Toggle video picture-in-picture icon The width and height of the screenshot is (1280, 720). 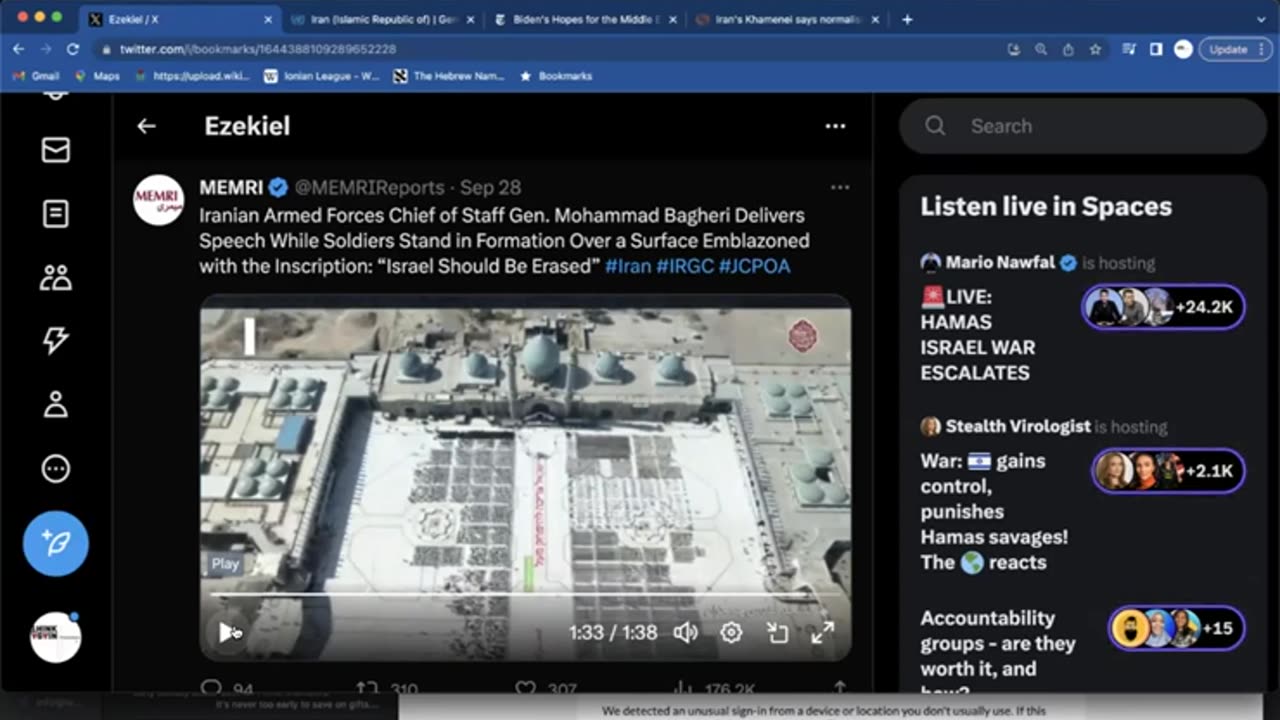pos(777,632)
